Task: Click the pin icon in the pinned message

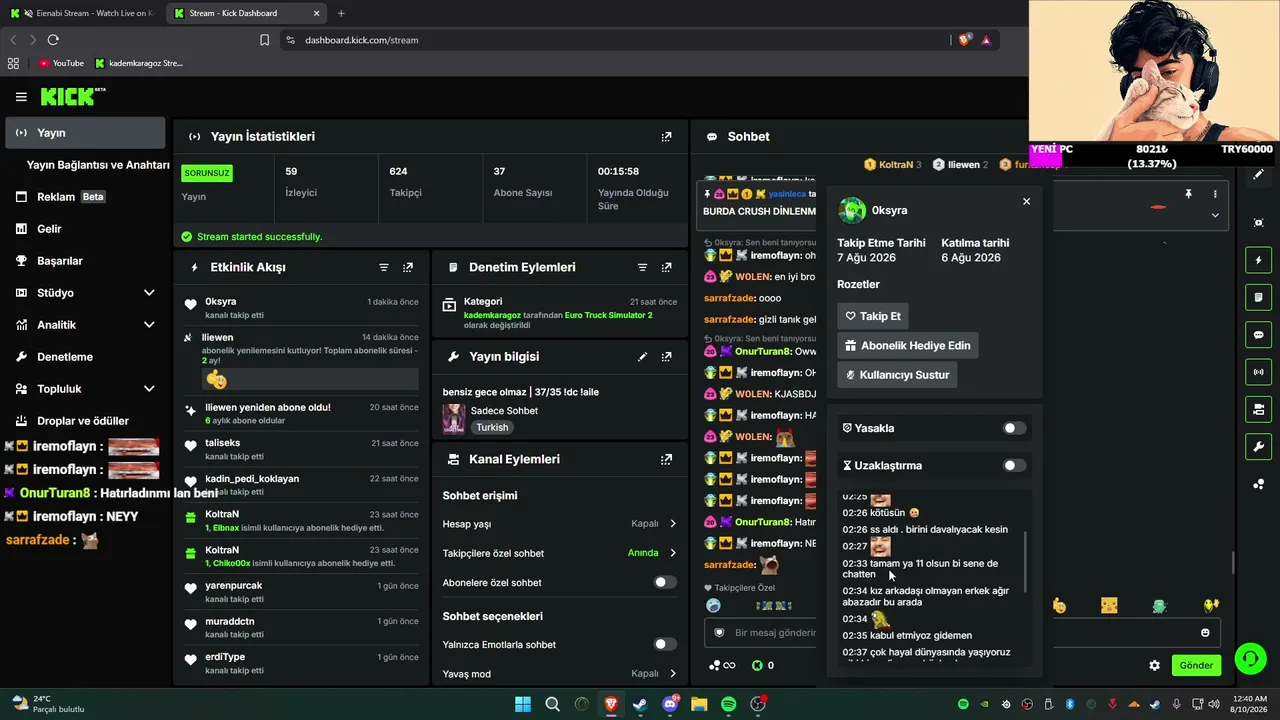Action: 1188,194
